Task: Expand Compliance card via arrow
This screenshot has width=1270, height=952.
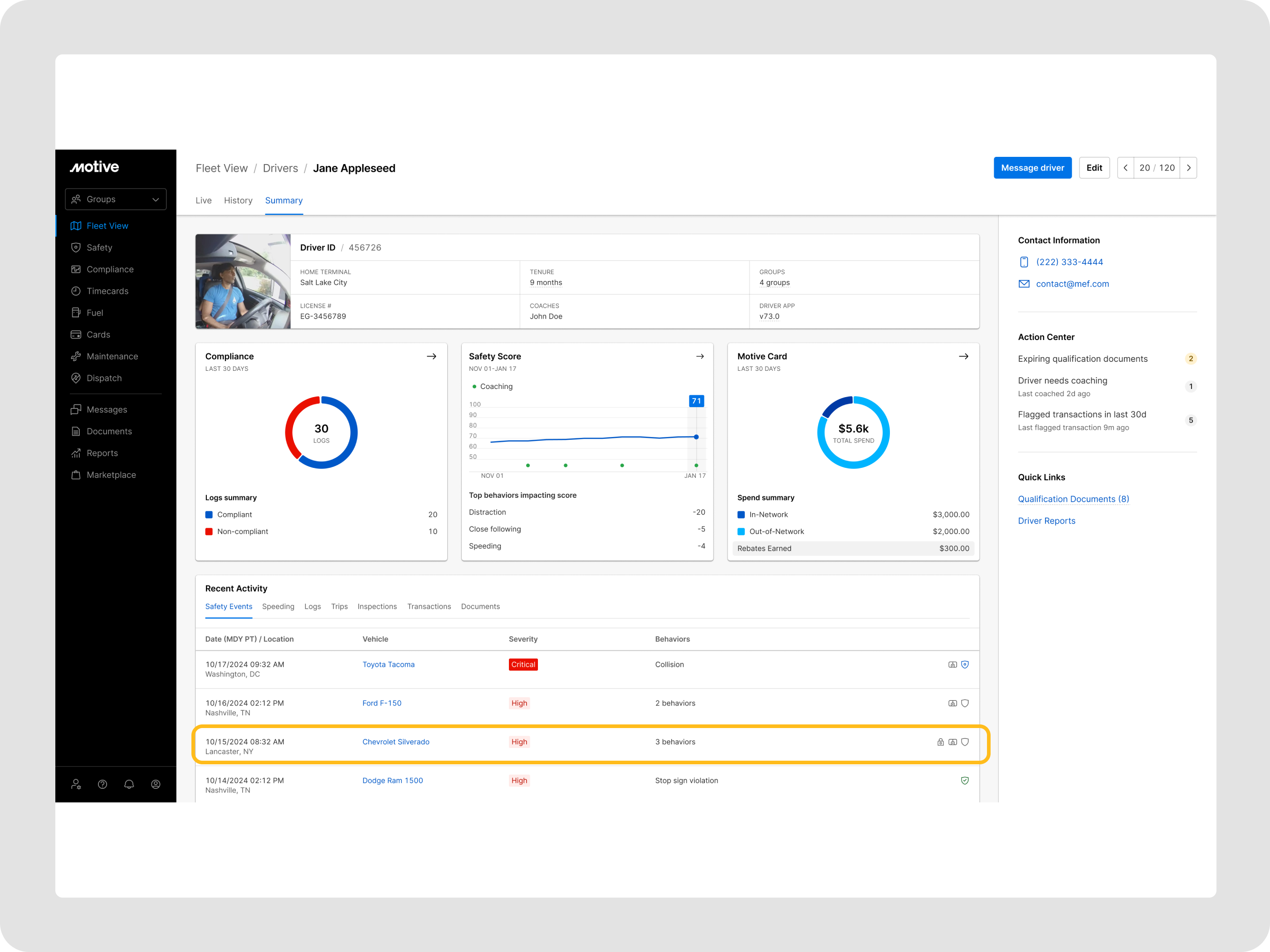Action: point(431,356)
